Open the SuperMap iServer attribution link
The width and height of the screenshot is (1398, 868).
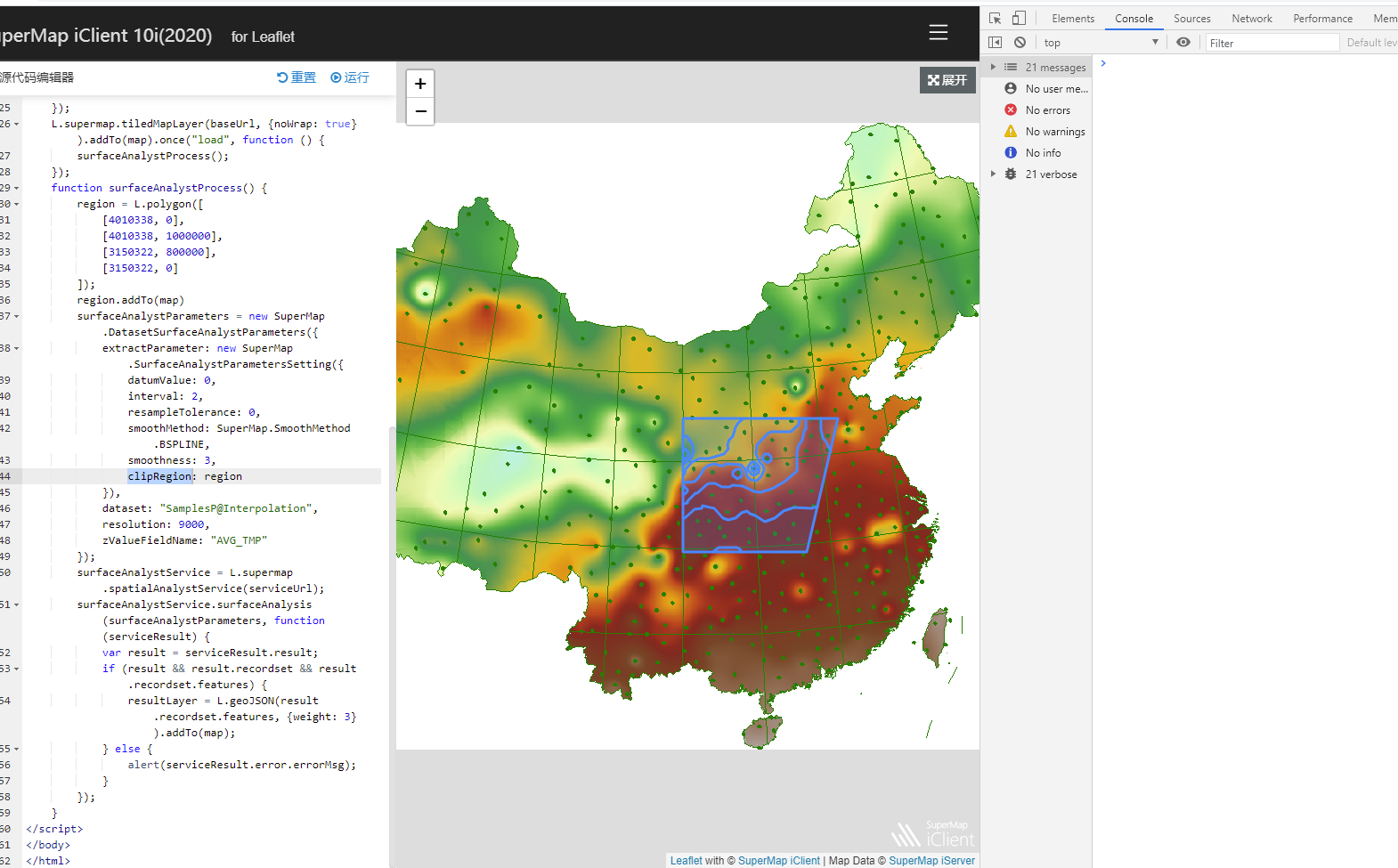tap(931, 860)
